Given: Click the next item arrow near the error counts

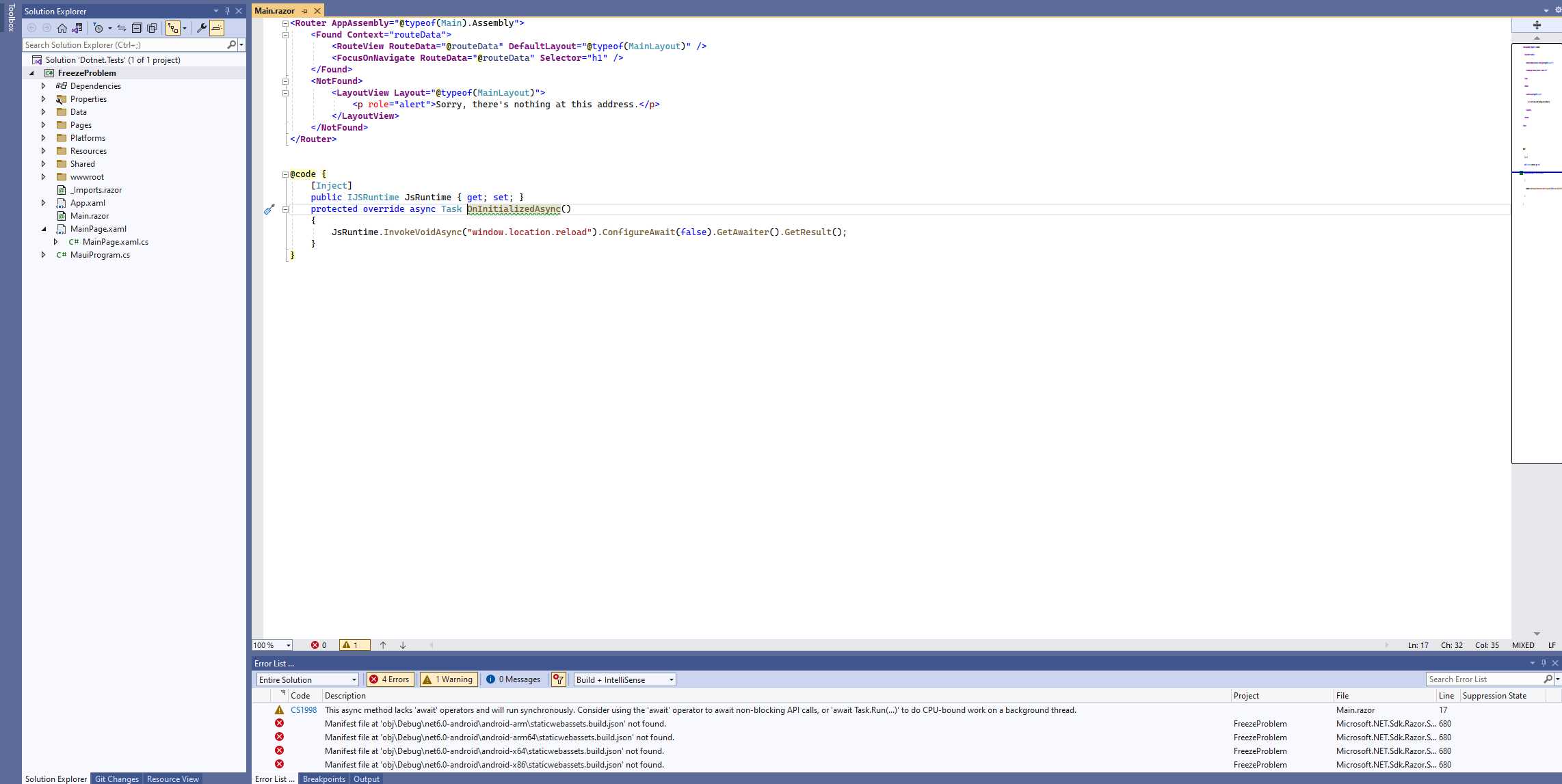Looking at the screenshot, I should 402,645.
